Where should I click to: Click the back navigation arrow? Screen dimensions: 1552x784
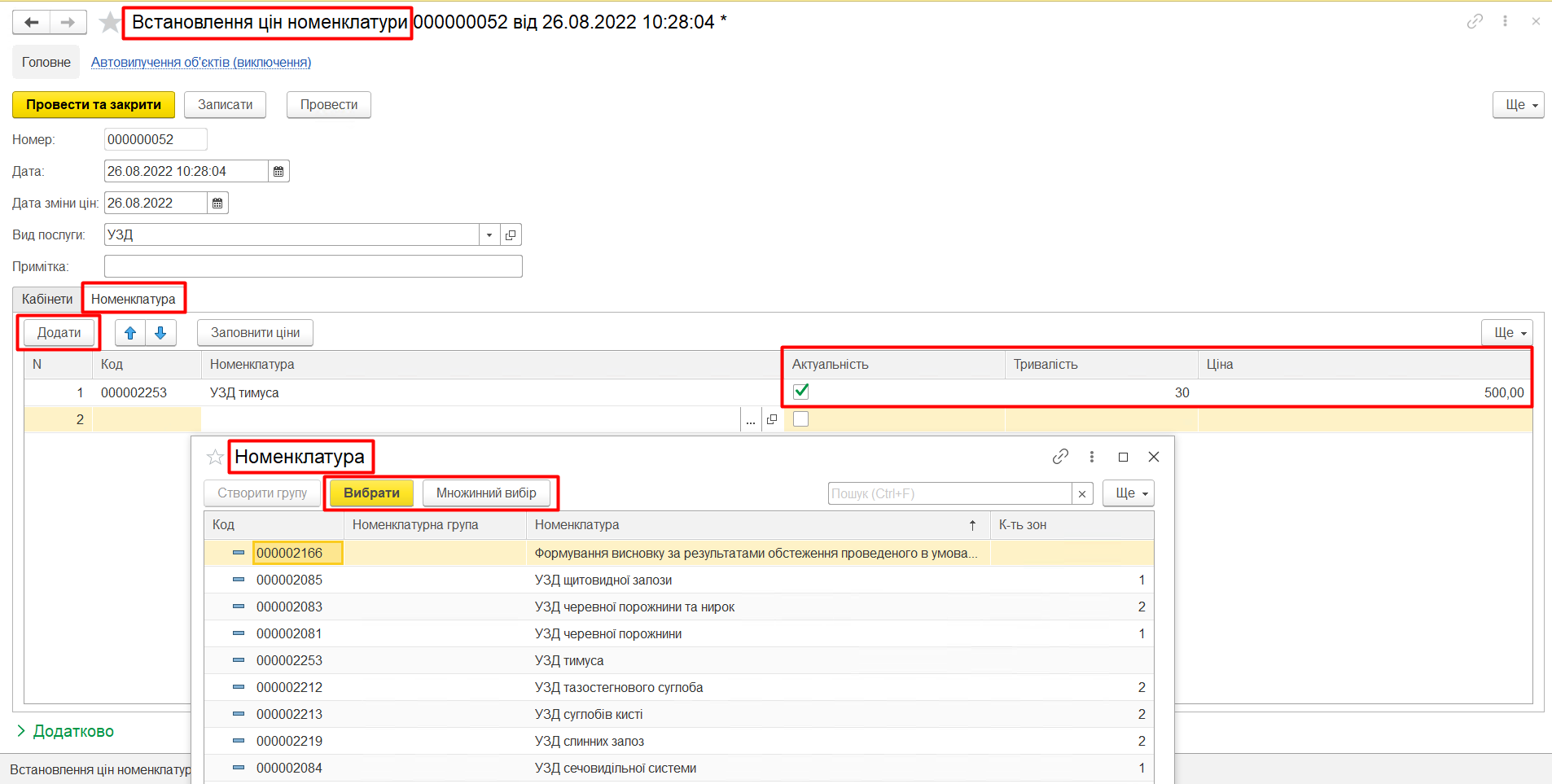[x=31, y=22]
